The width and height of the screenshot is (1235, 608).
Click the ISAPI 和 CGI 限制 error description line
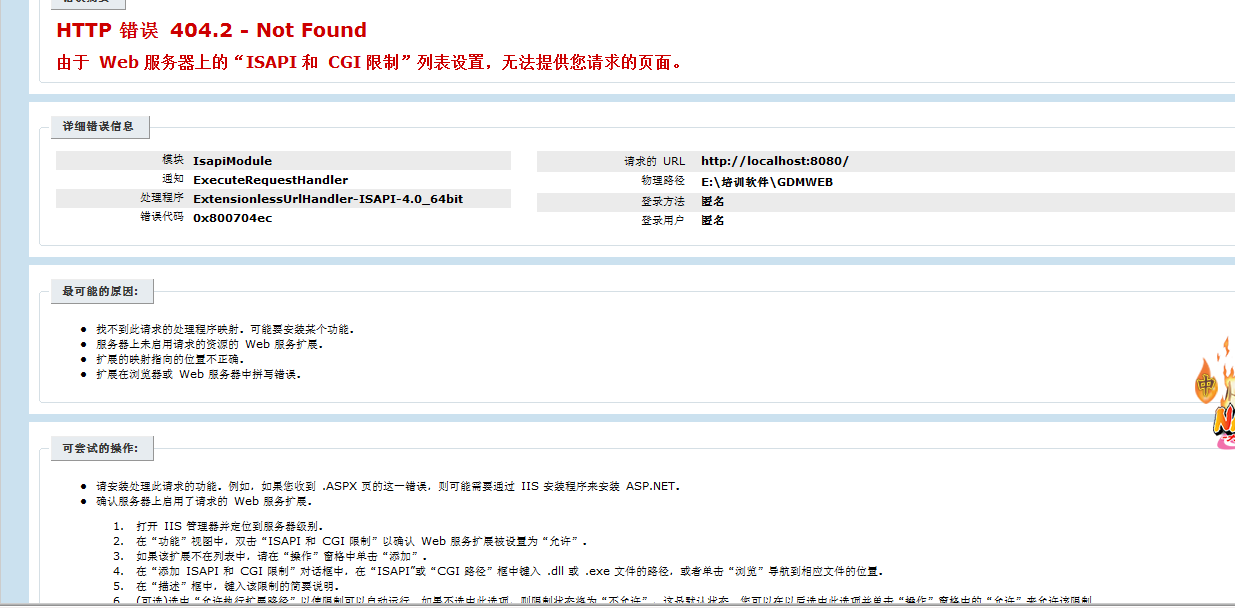tap(371, 63)
